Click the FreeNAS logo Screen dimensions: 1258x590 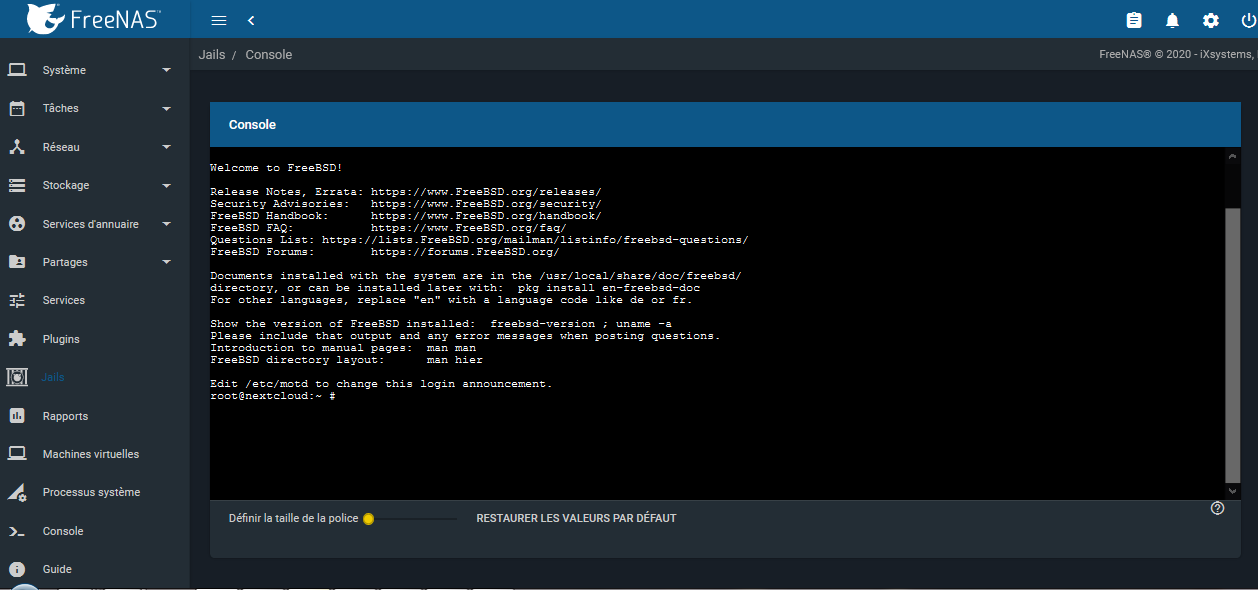[94, 18]
